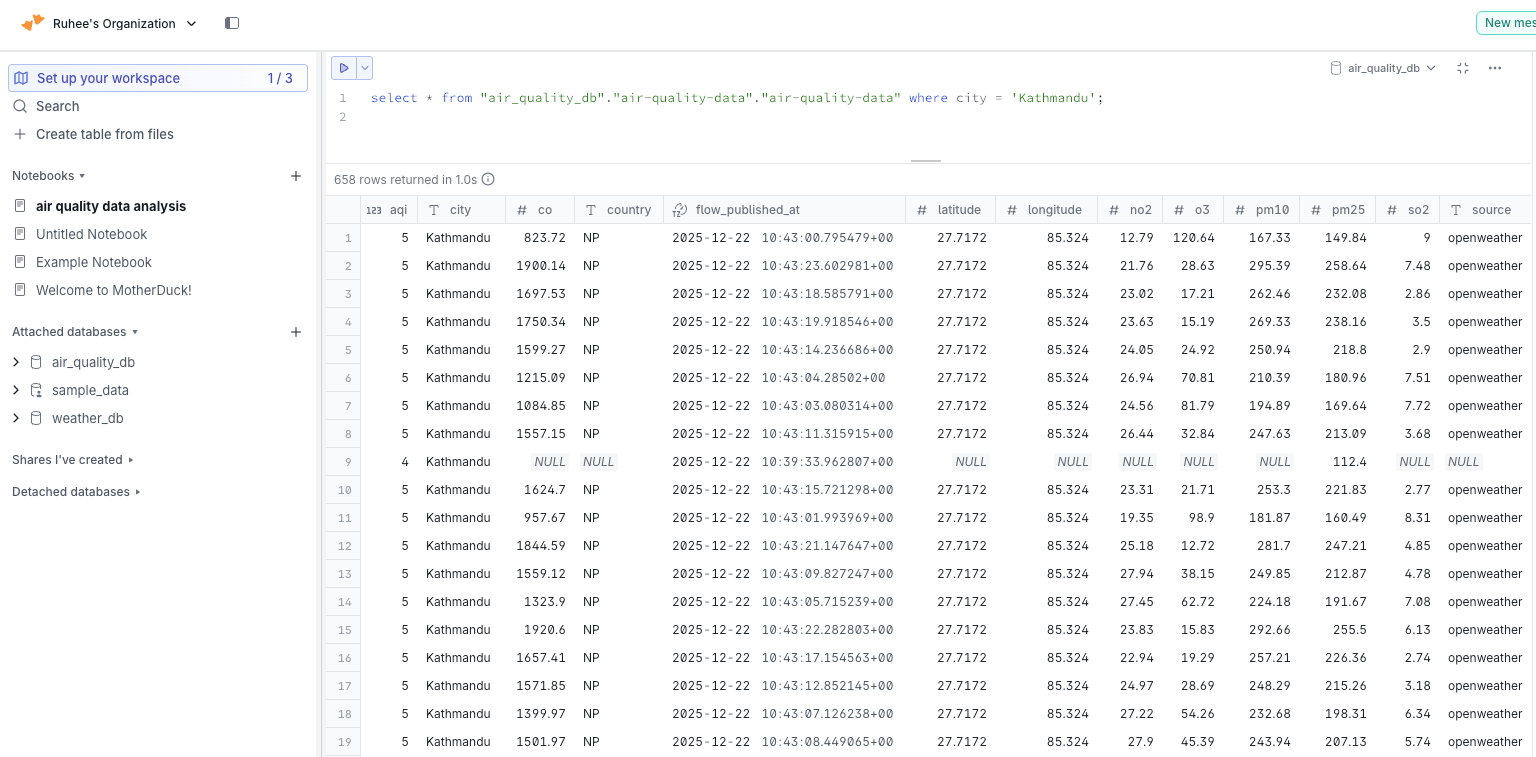This screenshot has height=757, width=1536.
Task: Open Welcome to MotherDuck! notebook
Action: point(113,290)
